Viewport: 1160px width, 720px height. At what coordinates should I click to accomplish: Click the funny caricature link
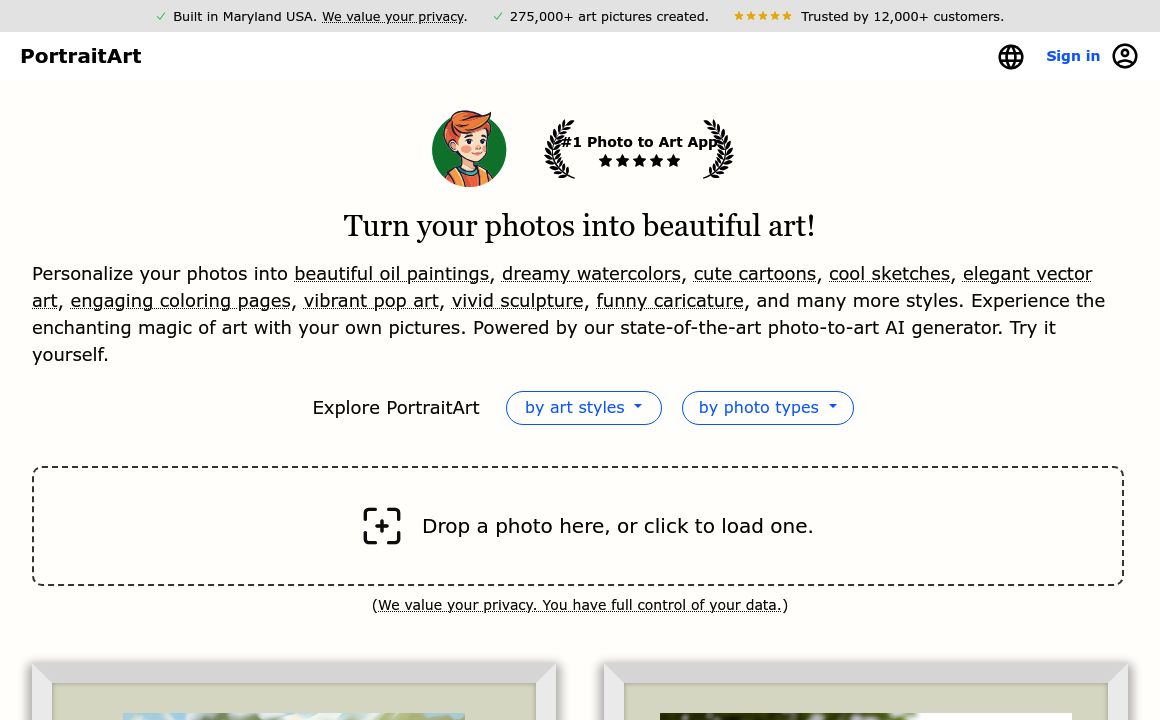(670, 301)
